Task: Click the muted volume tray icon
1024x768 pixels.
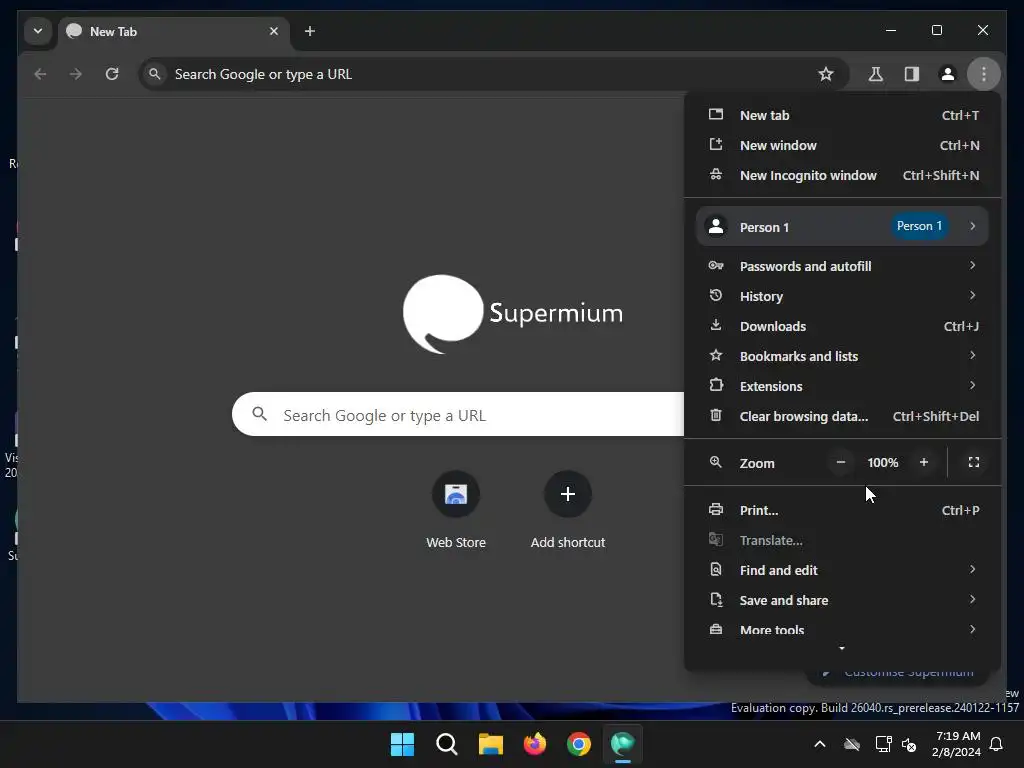Action: (x=908, y=744)
